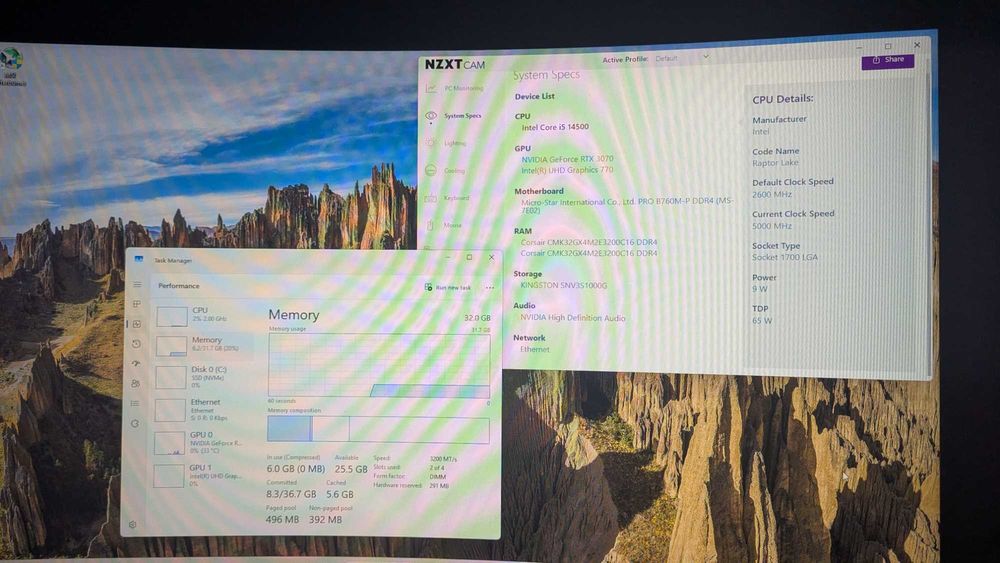The image size is (1000, 563).
Task: Click the NZXT CAM logo
Action: tap(455, 64)
